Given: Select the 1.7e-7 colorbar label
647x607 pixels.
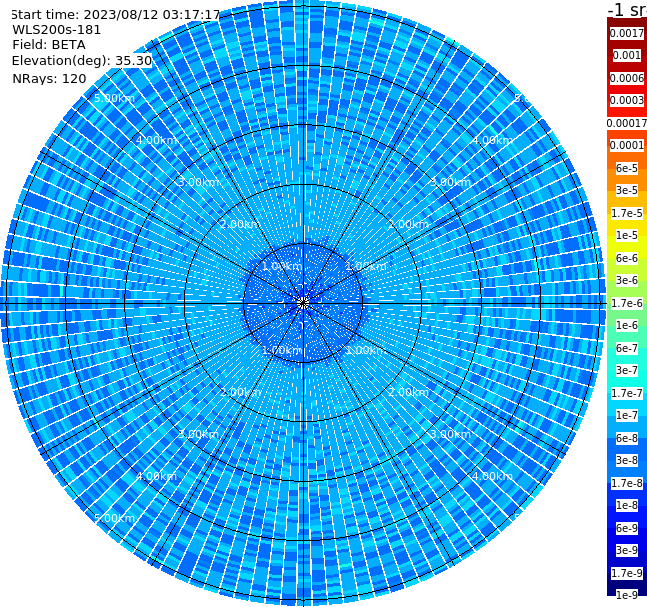Looking at the screenshot, I should tap(627, 393).
